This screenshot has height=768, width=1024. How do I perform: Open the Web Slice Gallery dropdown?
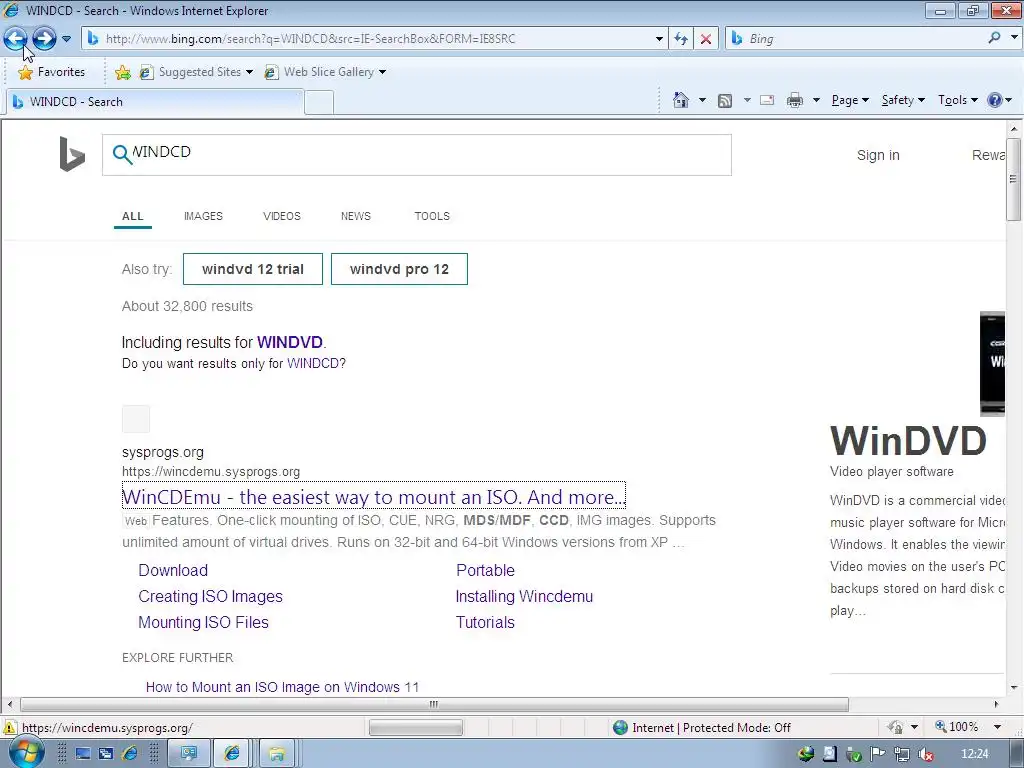325,72
